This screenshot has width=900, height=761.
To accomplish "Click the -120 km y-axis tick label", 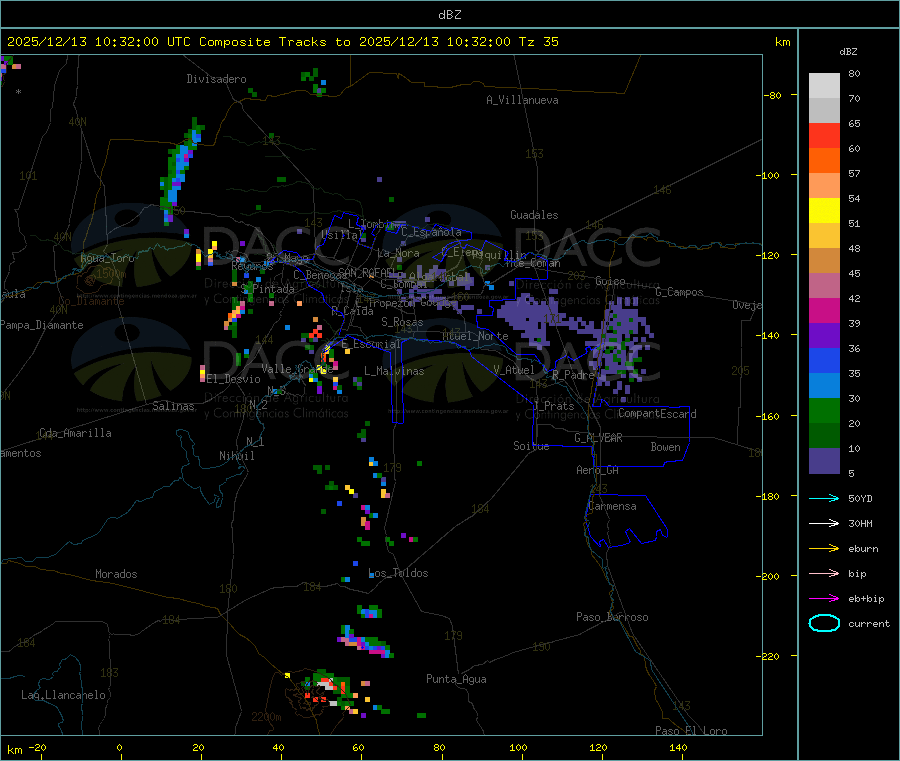I will (x=771, y=255).
